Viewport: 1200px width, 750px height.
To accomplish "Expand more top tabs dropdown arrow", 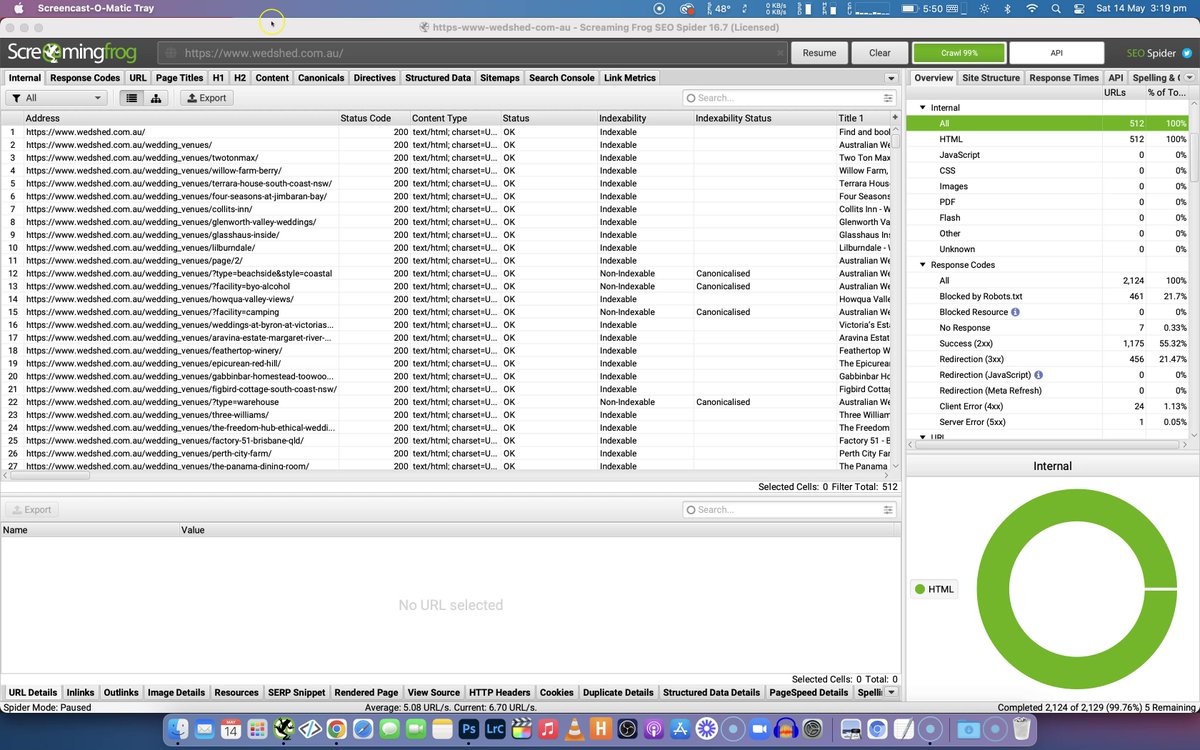I will point(890,78).
